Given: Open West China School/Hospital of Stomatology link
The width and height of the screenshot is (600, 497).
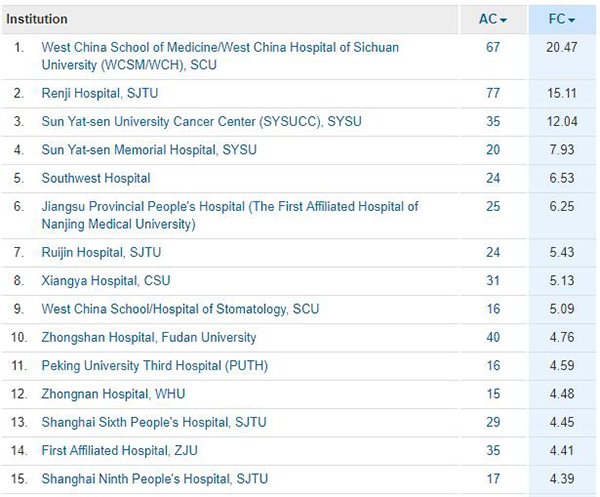Looking at the screenshot, I should coord(180,309).
